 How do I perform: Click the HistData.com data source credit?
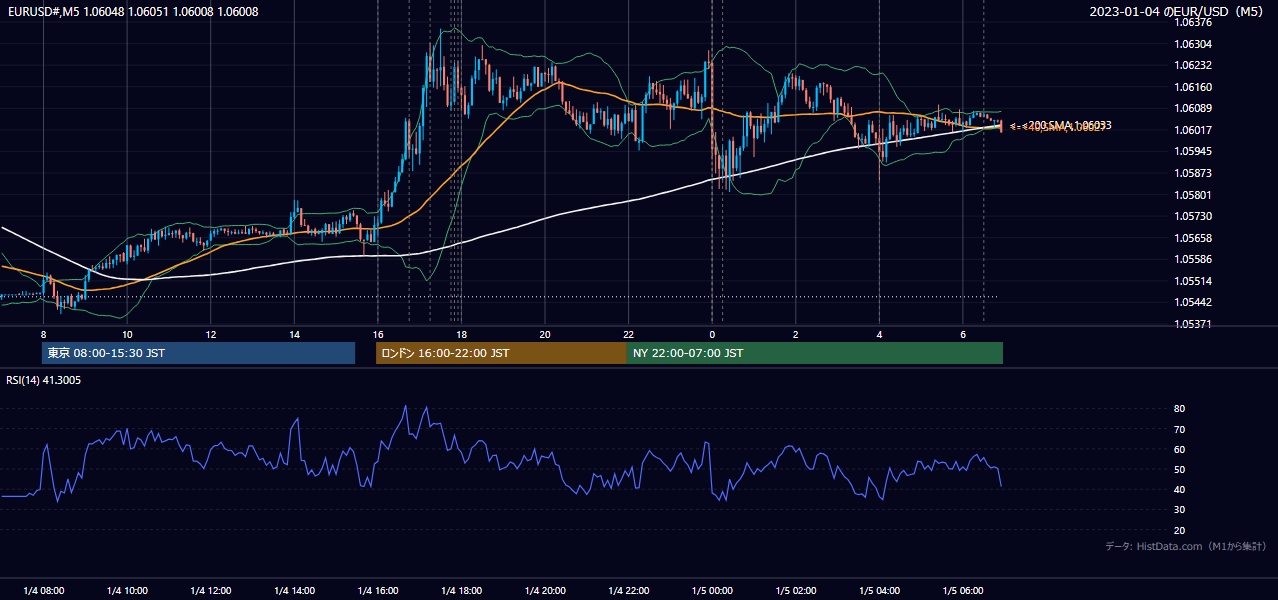[x=1186, y=546]
